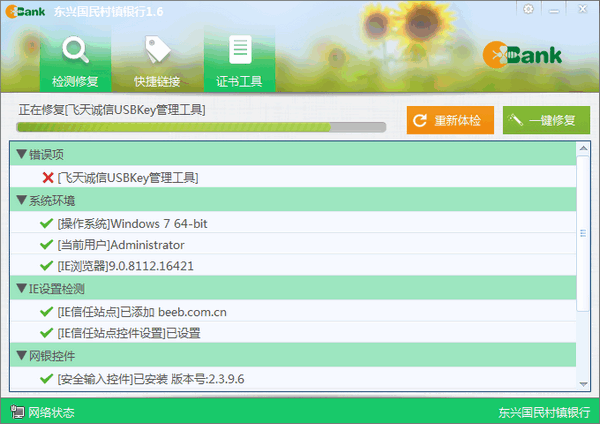Select the [IE浏览器]9.0.8112.16421 row
Screen dimensions: 600x424
(x=293, y=265)
